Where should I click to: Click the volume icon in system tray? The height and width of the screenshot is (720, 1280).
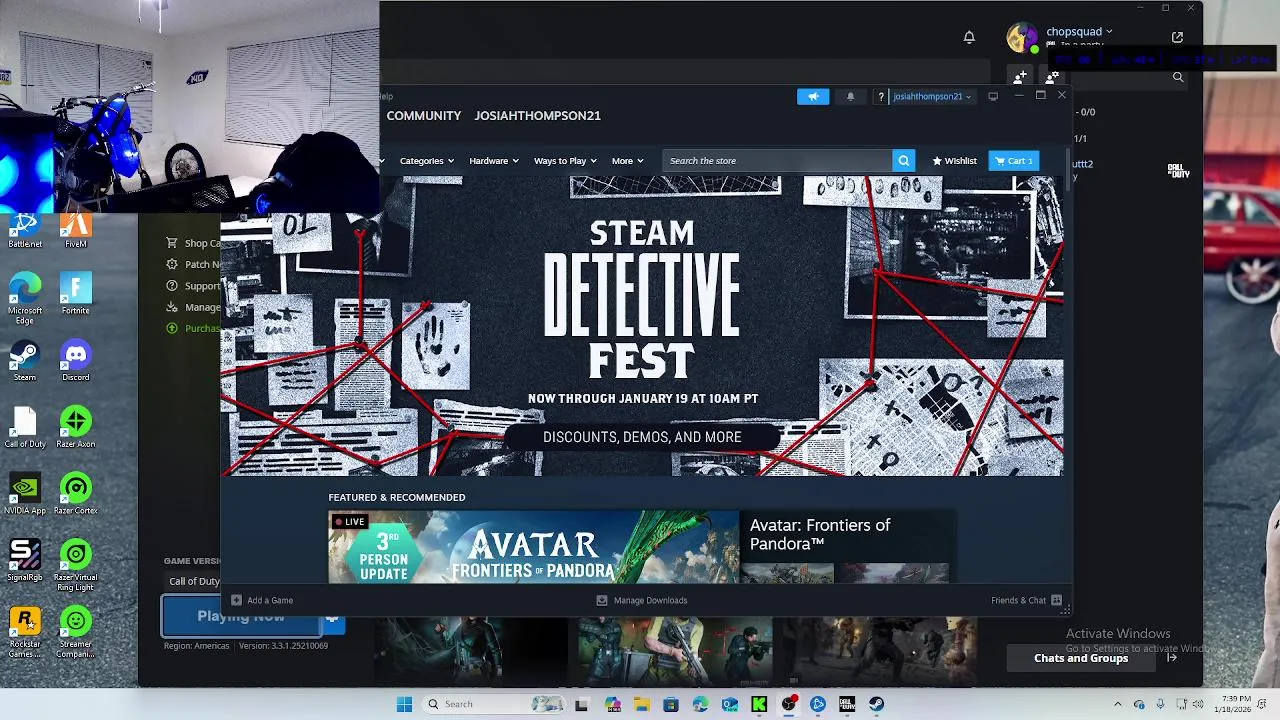click(1197, 704)
